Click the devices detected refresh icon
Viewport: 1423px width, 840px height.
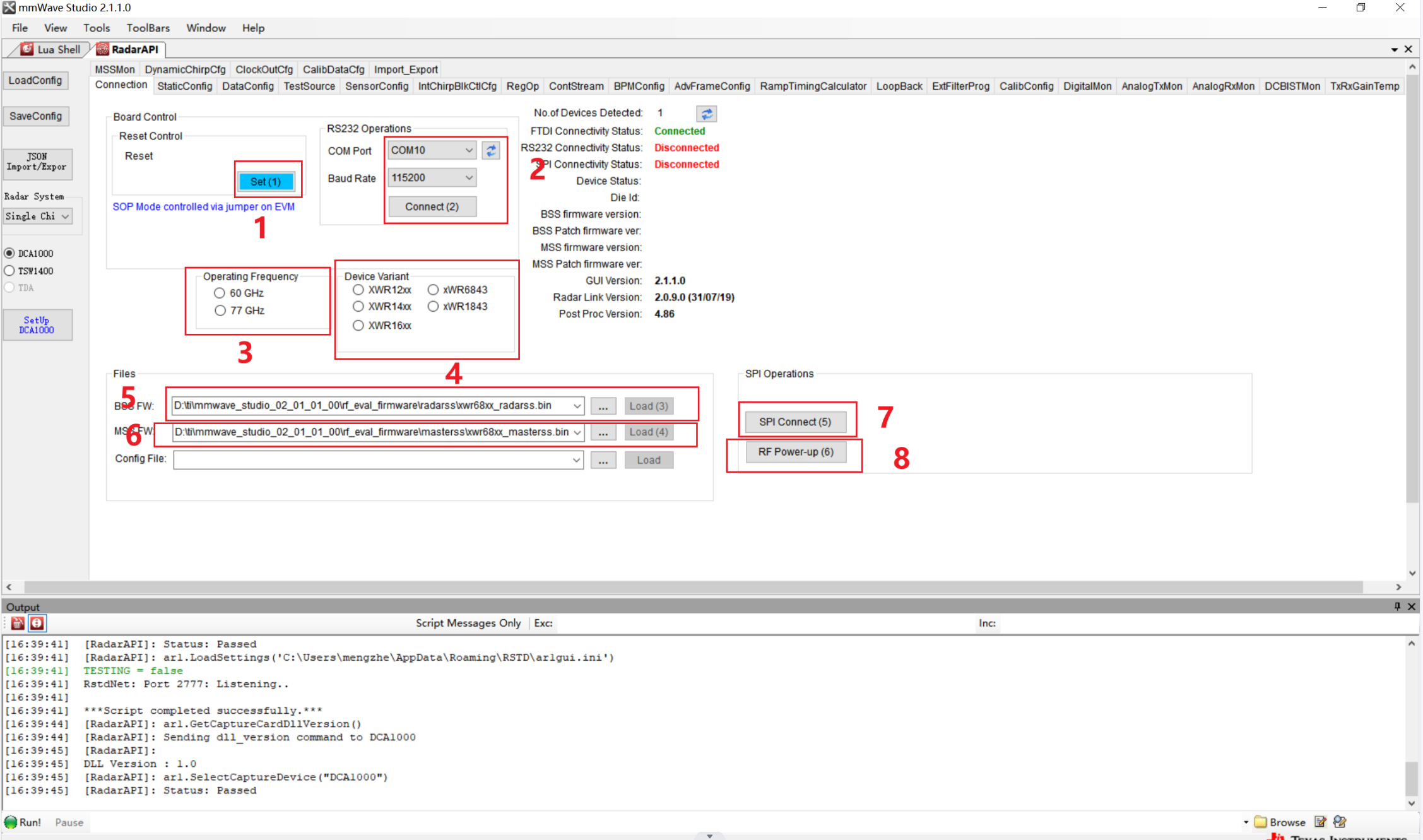coord(706,114)
